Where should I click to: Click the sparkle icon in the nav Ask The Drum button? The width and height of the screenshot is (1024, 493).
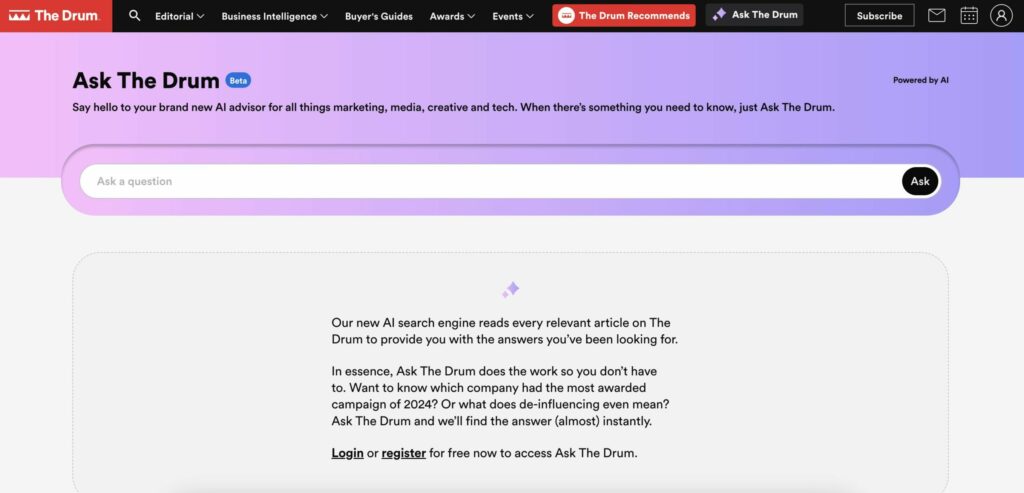point(719,14)
